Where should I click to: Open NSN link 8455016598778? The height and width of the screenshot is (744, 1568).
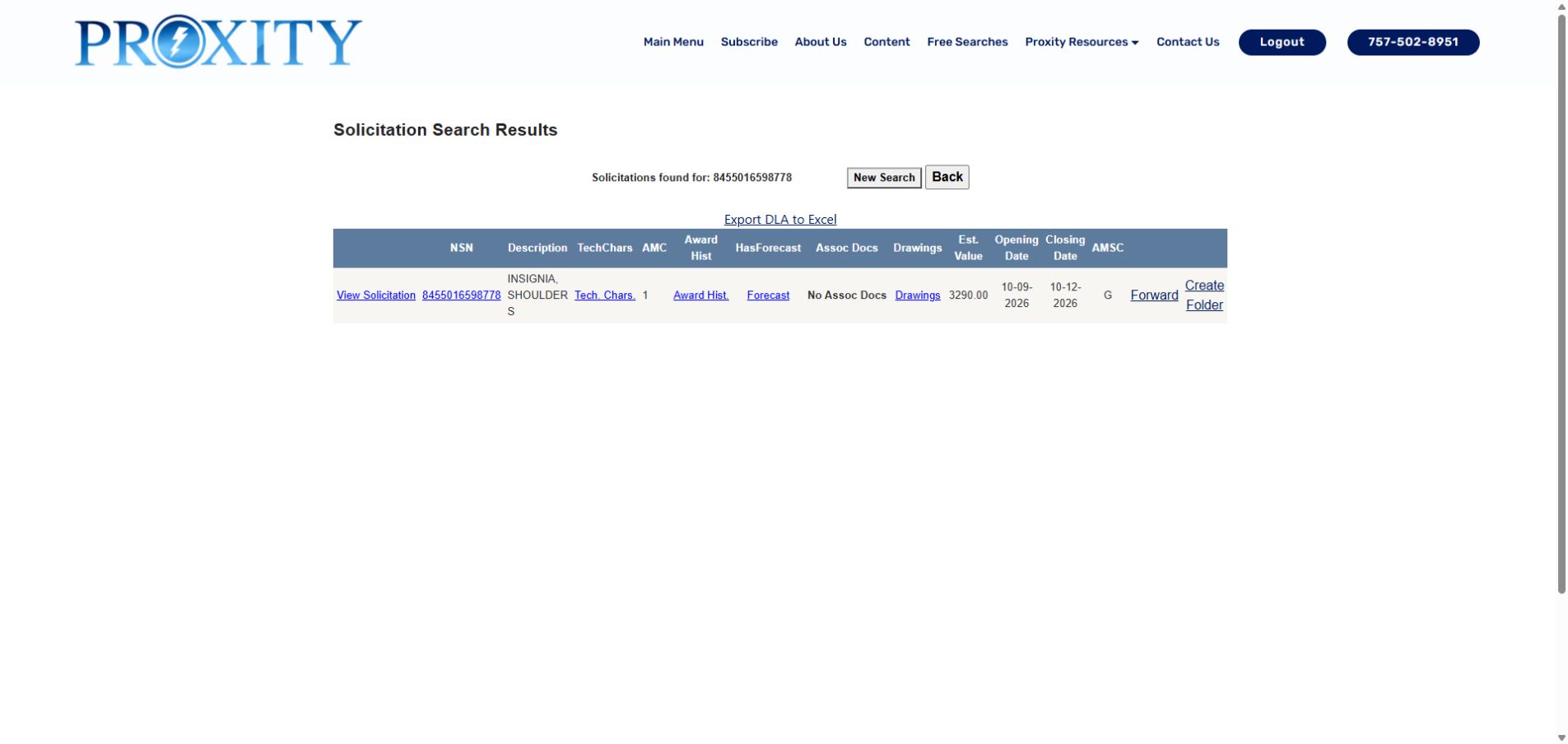click(x=462, y=295)
